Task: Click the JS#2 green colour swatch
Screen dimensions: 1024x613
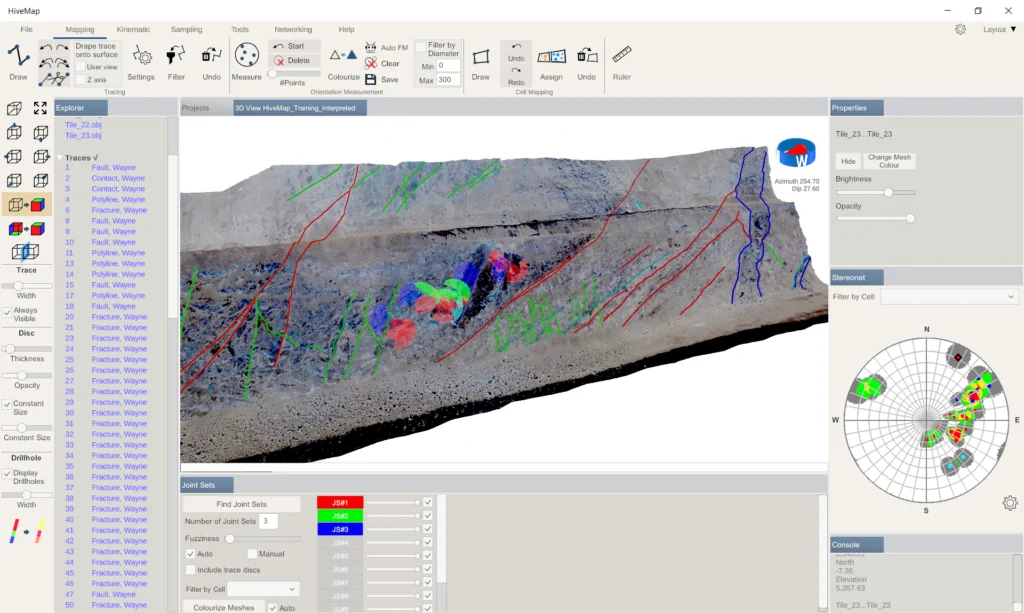Action: pyautogui.click(x=340, y=516)
